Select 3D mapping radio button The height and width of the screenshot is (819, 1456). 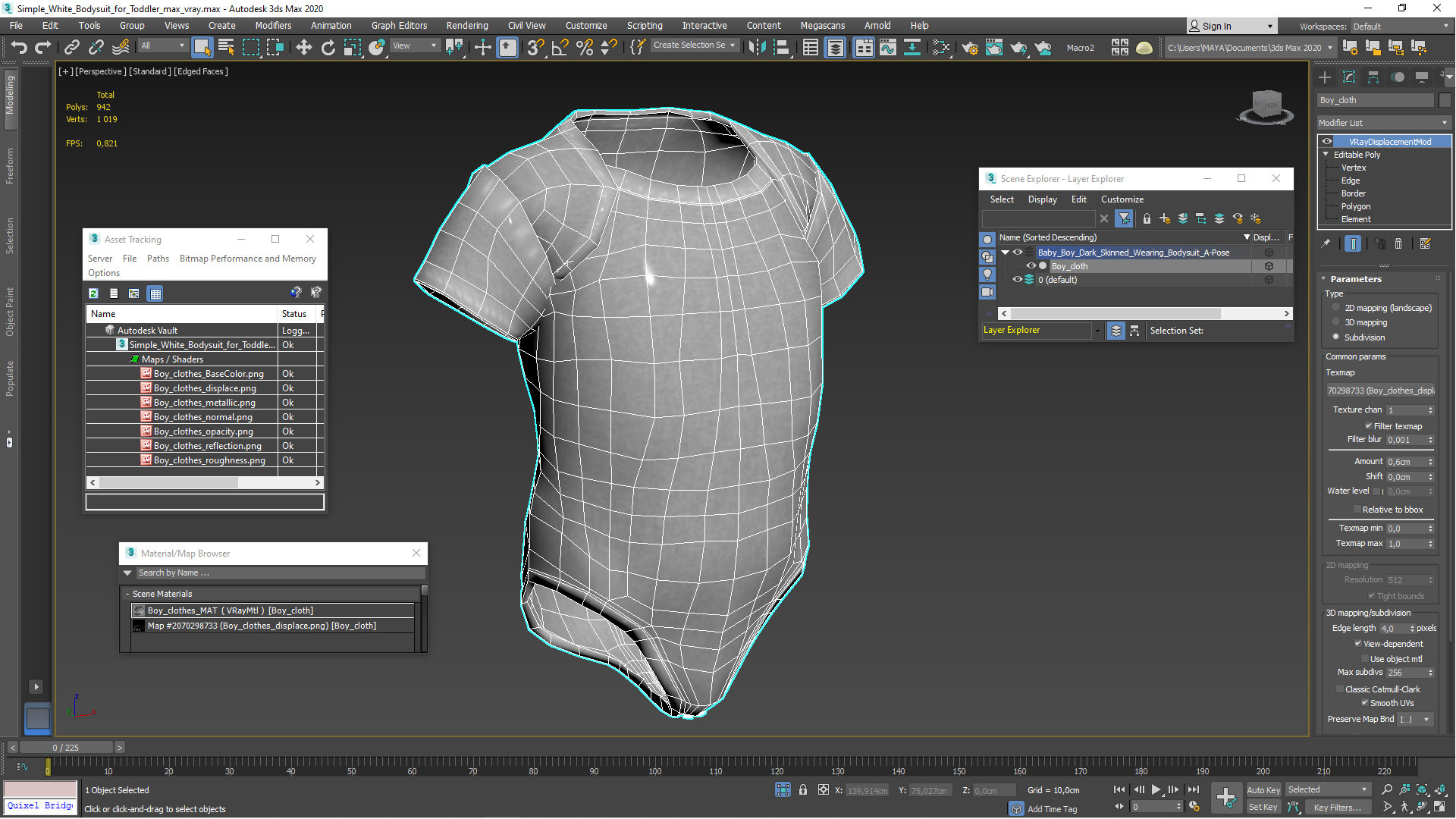click(1336, 322)
